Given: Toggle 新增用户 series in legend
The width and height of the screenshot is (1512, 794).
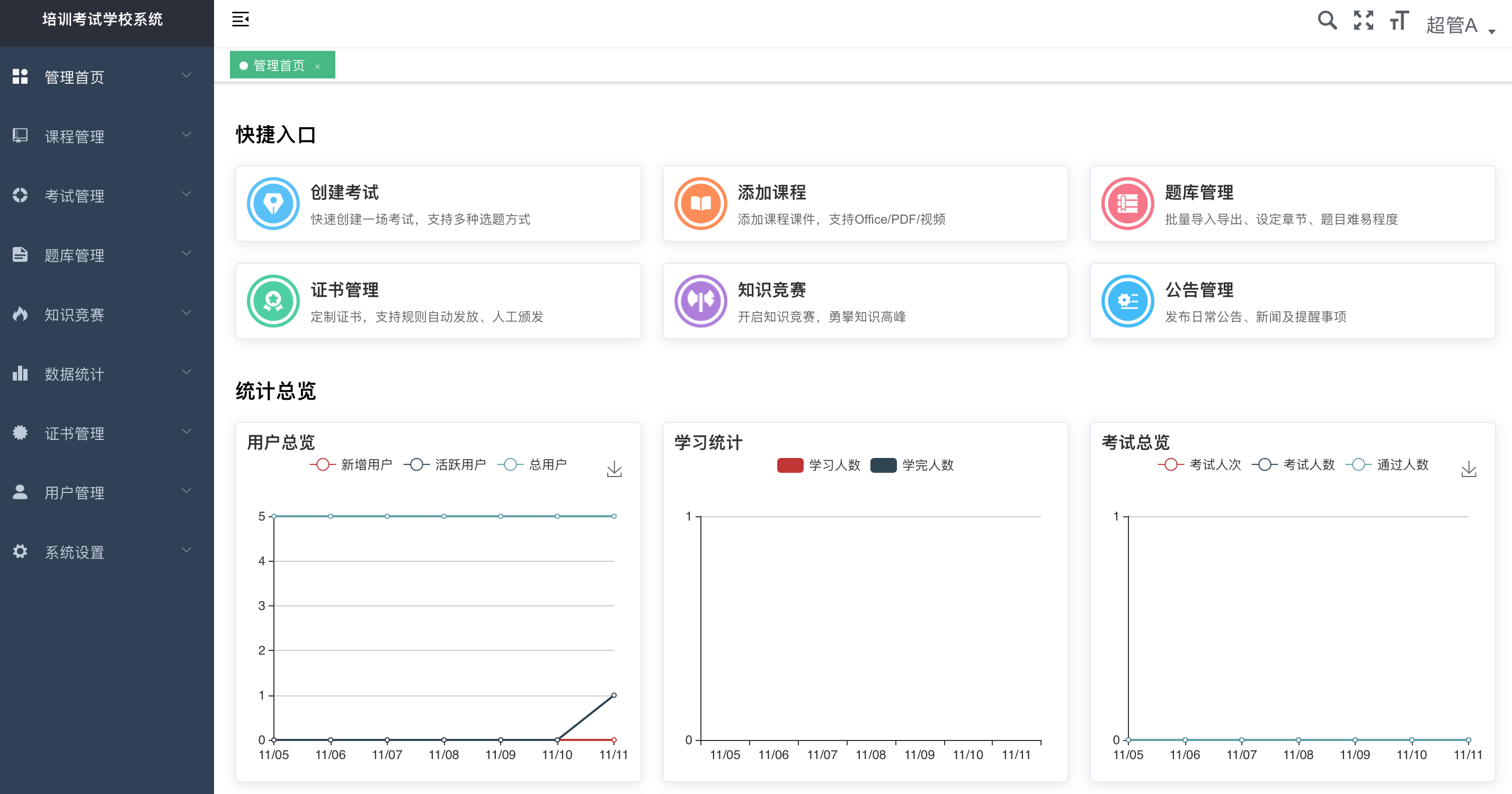Looking at the screenshot, I should click(x=351, y=464).
